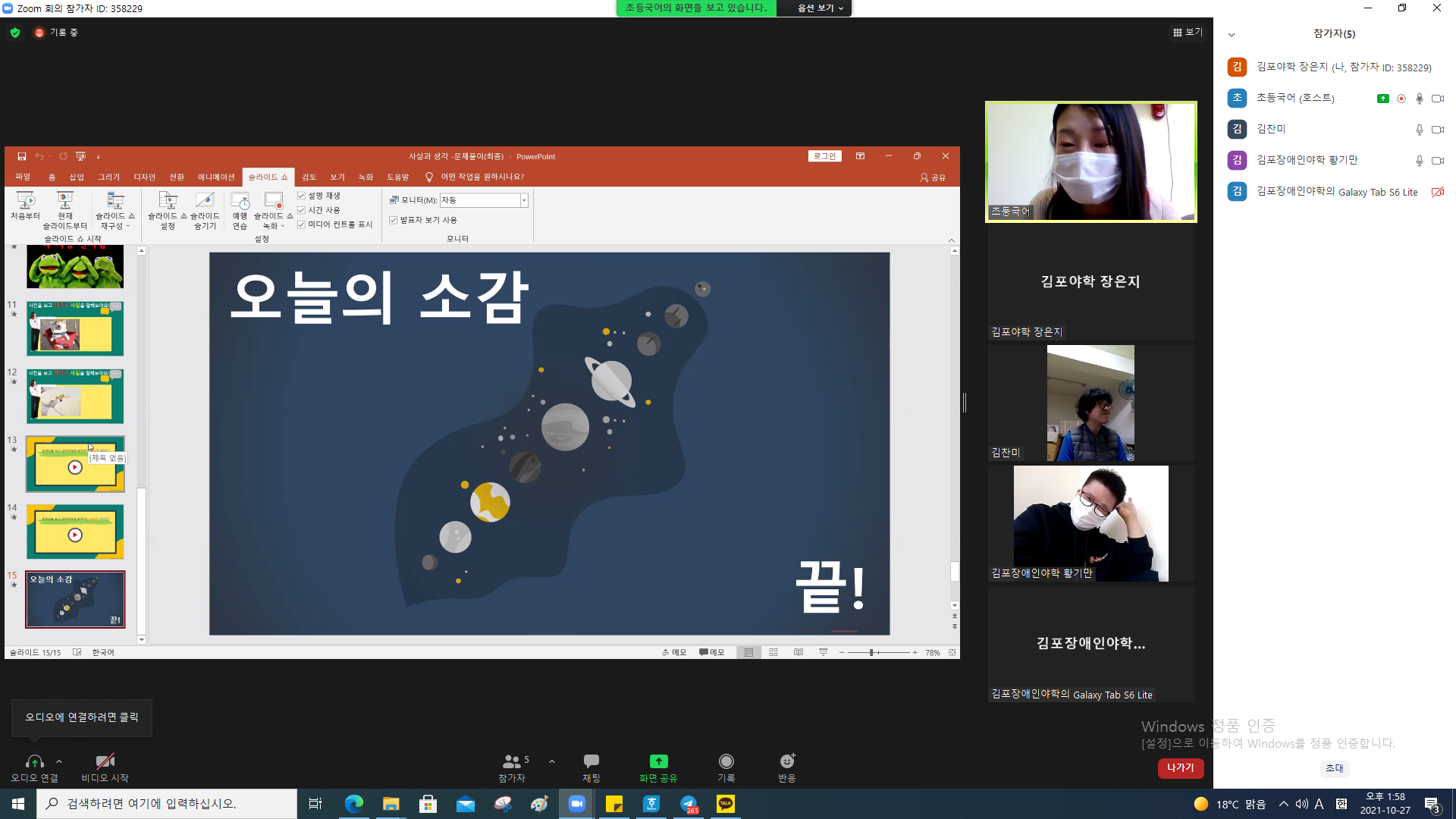1456x819 pixels.
Task: Switch to reading view icon in status bar
Action: [x=799, y=652]
